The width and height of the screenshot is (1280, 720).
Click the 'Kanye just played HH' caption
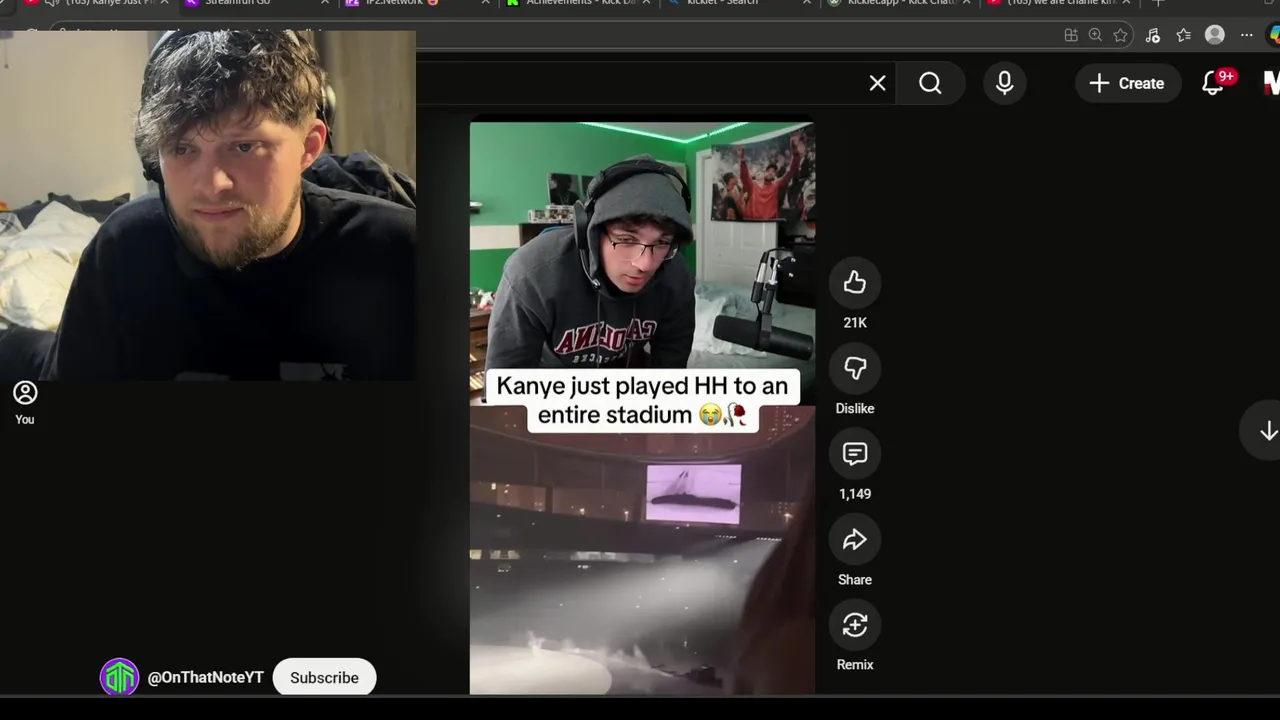[x=642, y=400]
